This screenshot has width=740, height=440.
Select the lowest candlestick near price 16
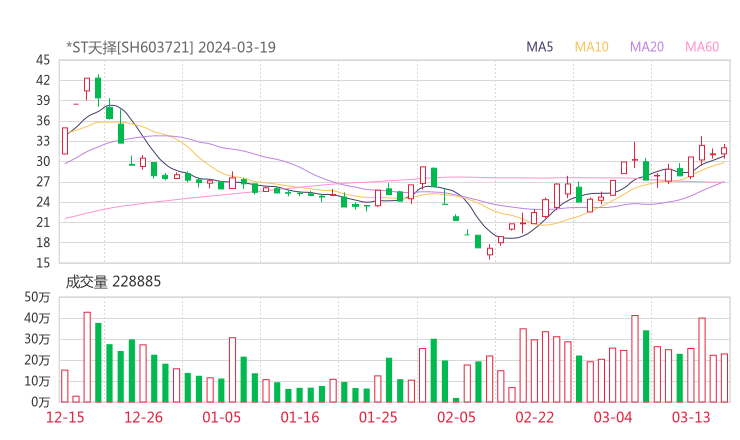pos(490,251)
